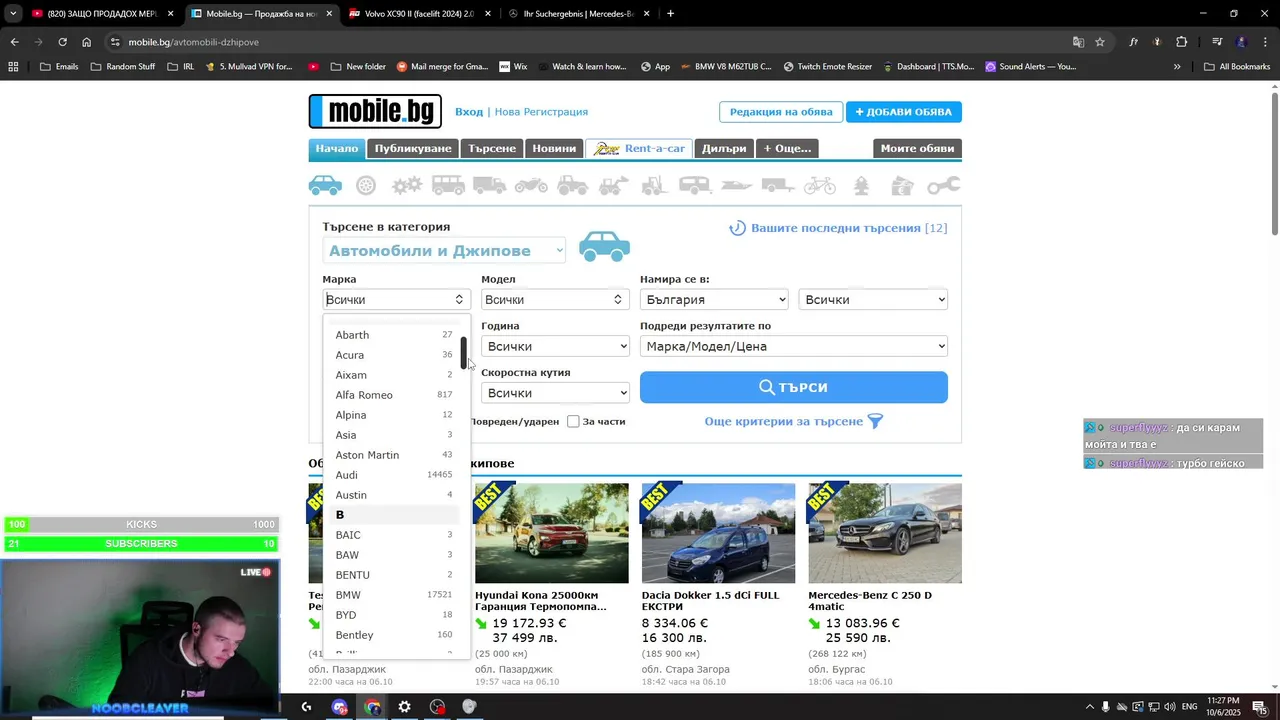Click the page vertical scrollbar thumb
The height and width of the screenshot is (720, 1280).
tap(1275, 165)
